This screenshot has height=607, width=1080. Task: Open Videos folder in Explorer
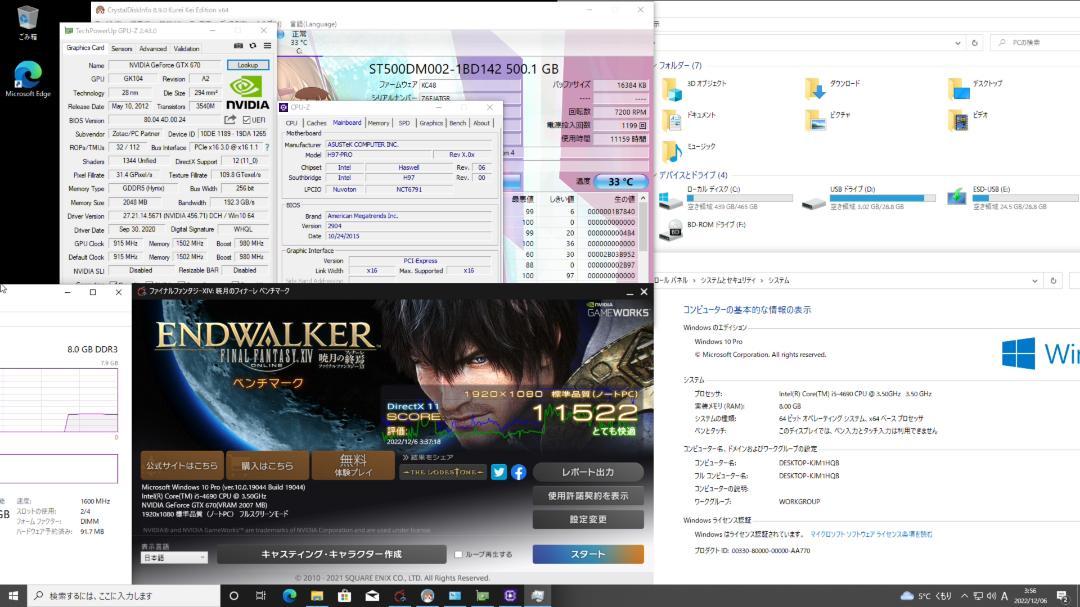tap(968, 120)
